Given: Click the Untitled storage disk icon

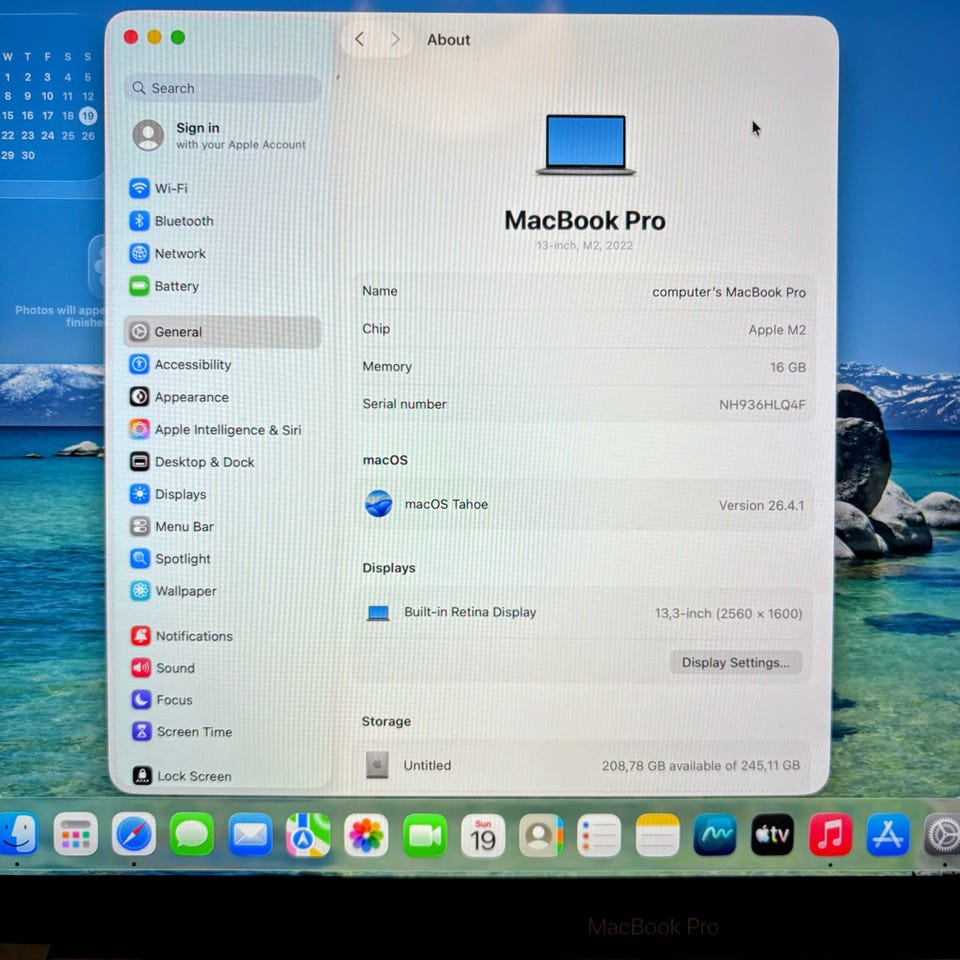Looking at the screenshot, I should point(377,765).
